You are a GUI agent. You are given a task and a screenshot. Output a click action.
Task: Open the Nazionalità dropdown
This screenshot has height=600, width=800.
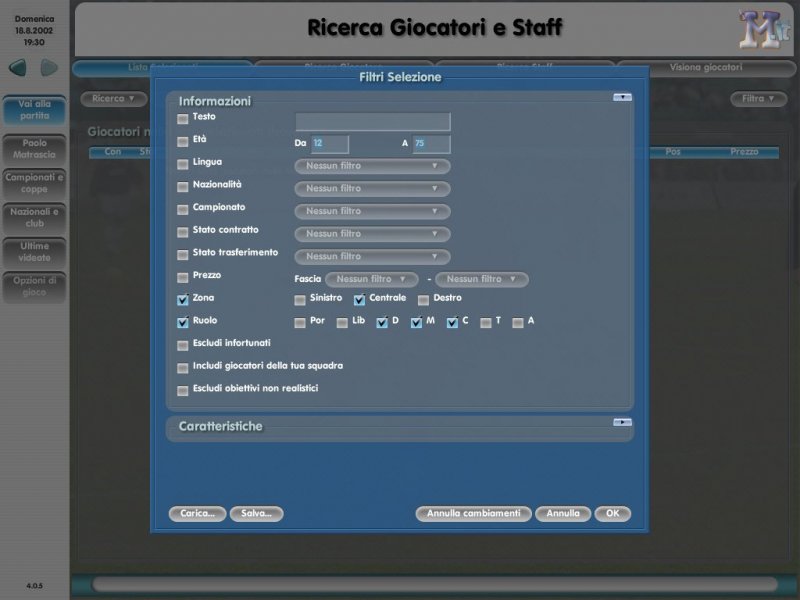(372, 188)
